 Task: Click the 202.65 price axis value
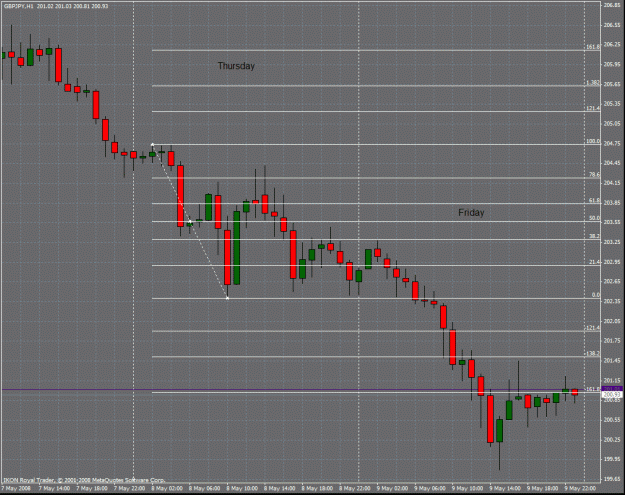point(612,282)
